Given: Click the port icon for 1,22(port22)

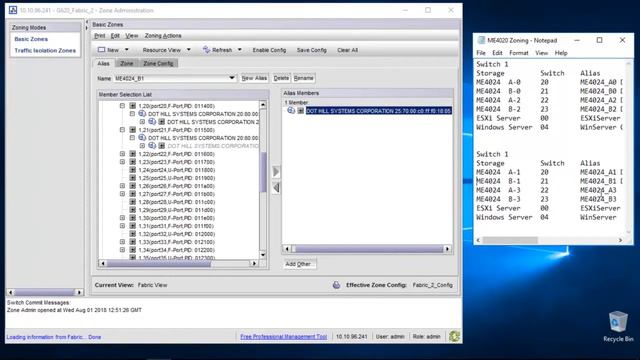Looking at the screenshot, I should point(133,154).
